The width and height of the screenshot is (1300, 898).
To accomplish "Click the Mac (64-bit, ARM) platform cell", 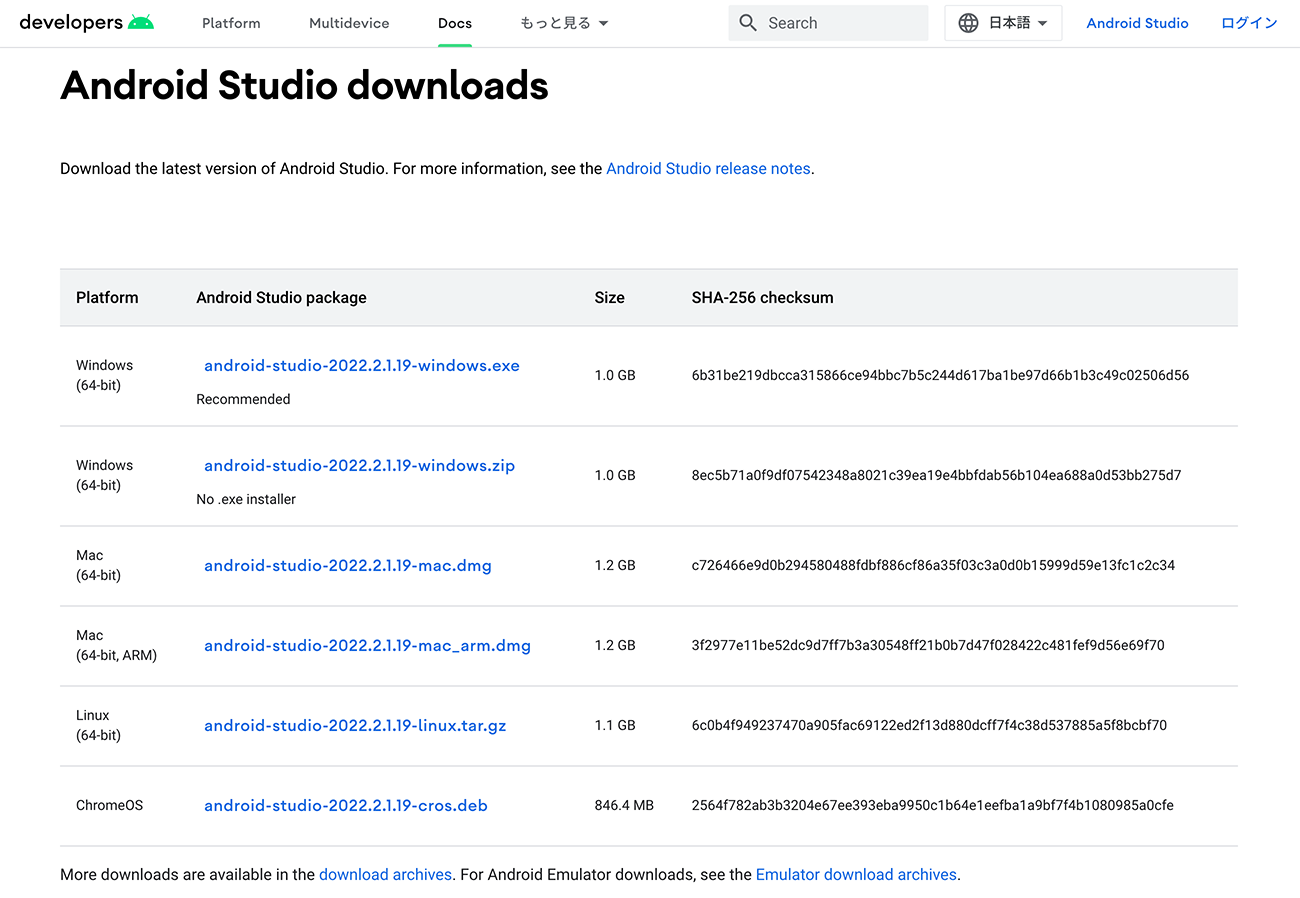I will pos(116,646).
